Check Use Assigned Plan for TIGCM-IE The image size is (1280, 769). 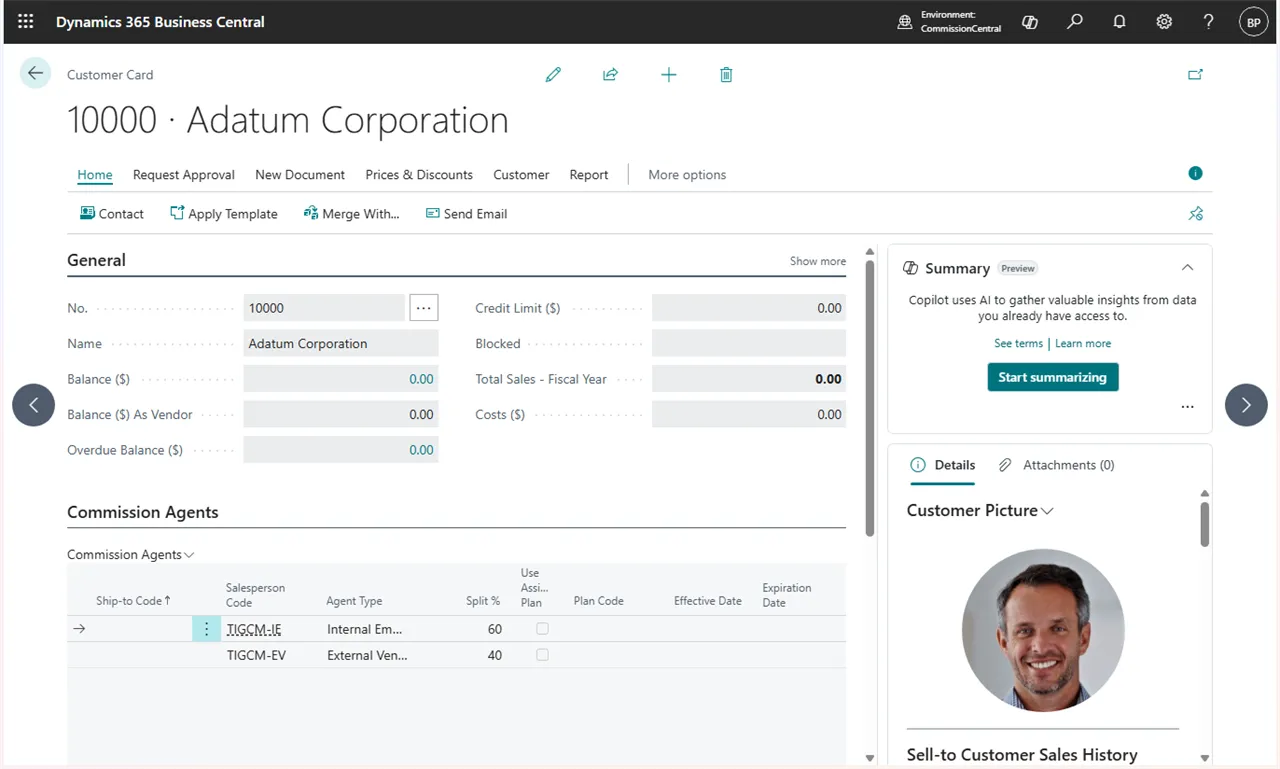(542, 629)
